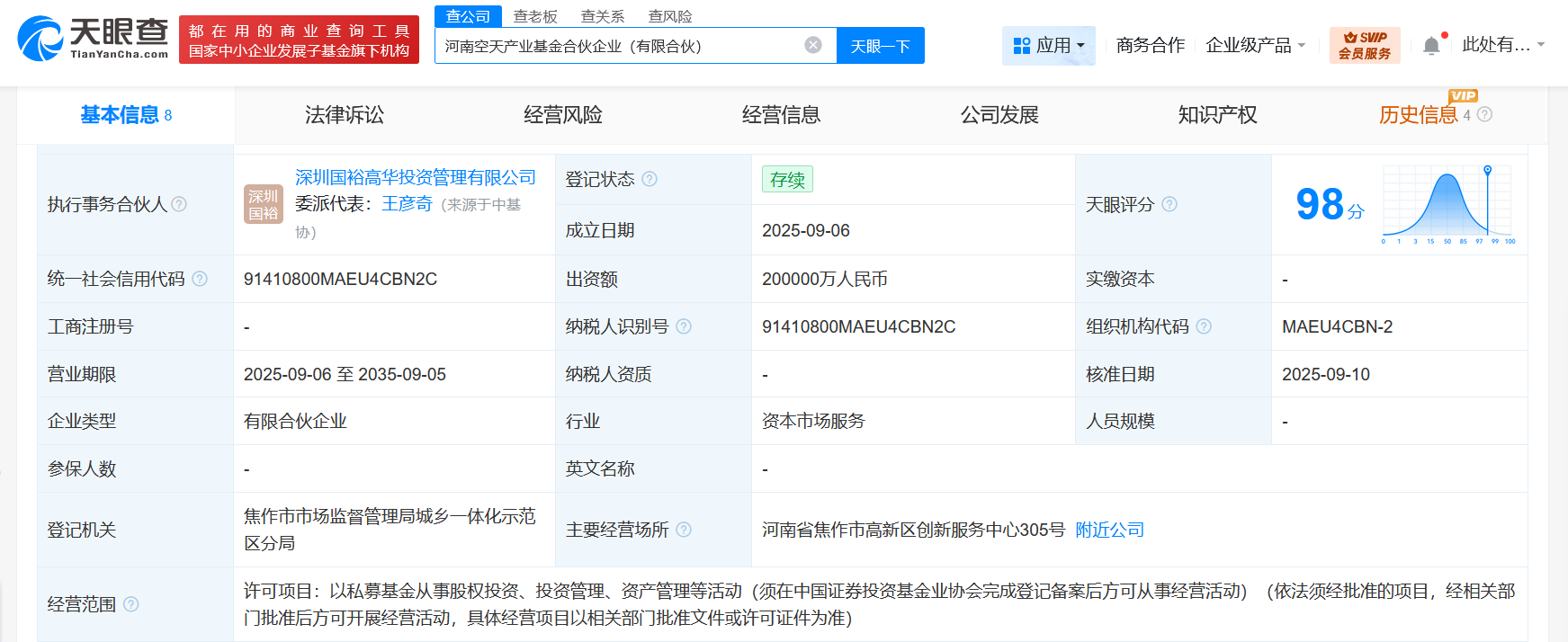Open the 经营风险 tab

click(x=563, y=115)
